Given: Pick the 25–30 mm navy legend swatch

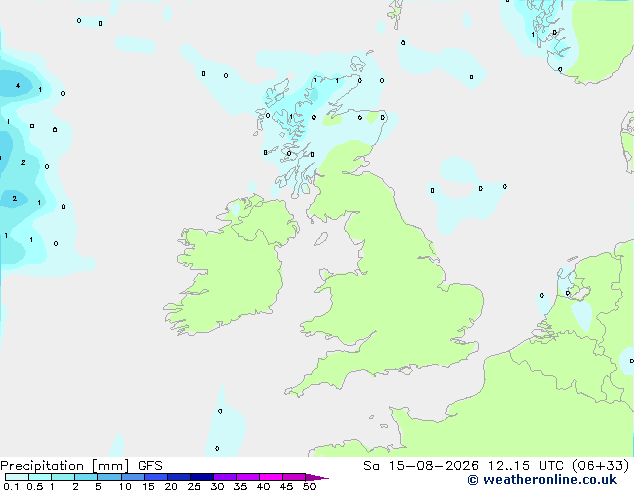Looking at the screenshot, I should coord(201,477).
